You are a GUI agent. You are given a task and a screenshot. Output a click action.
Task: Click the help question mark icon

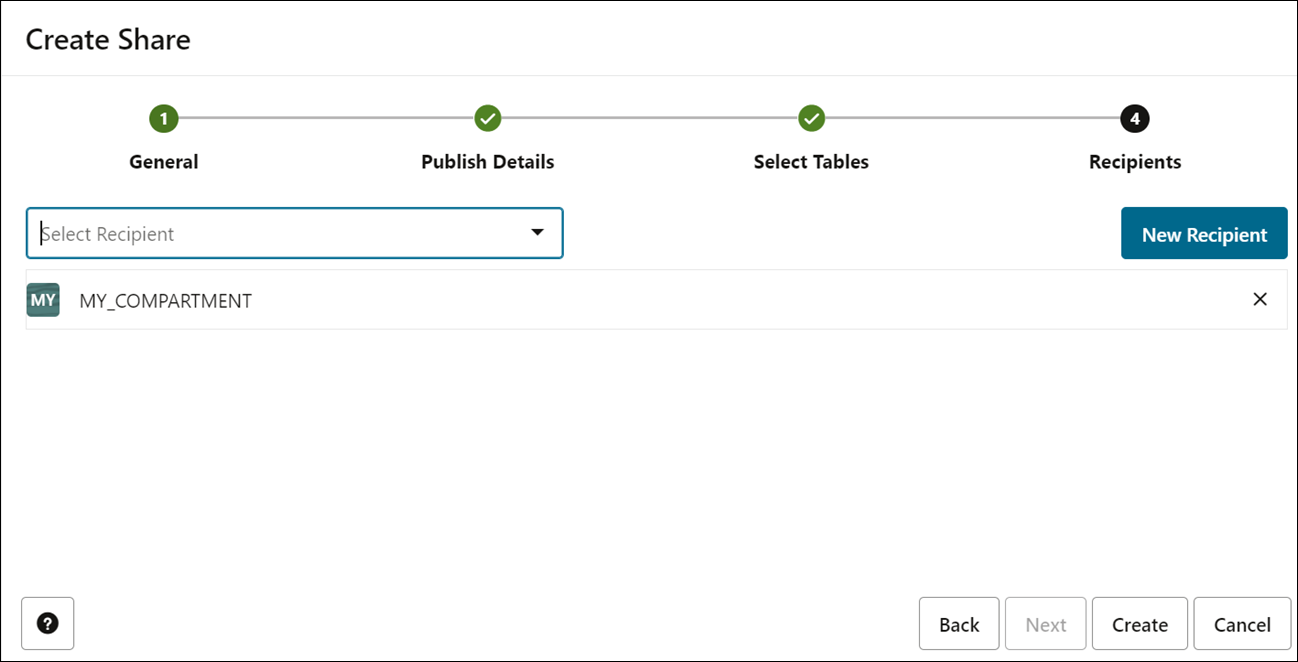47,623
